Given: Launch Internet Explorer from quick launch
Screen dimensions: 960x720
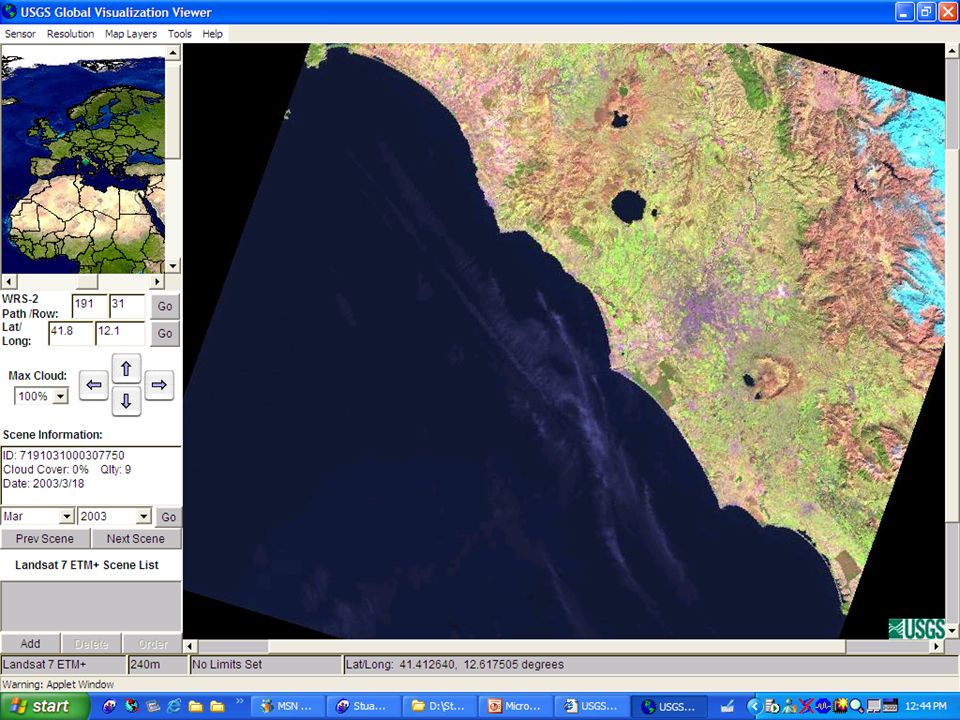Looking at the screenshot, I should tap(174, 707).
